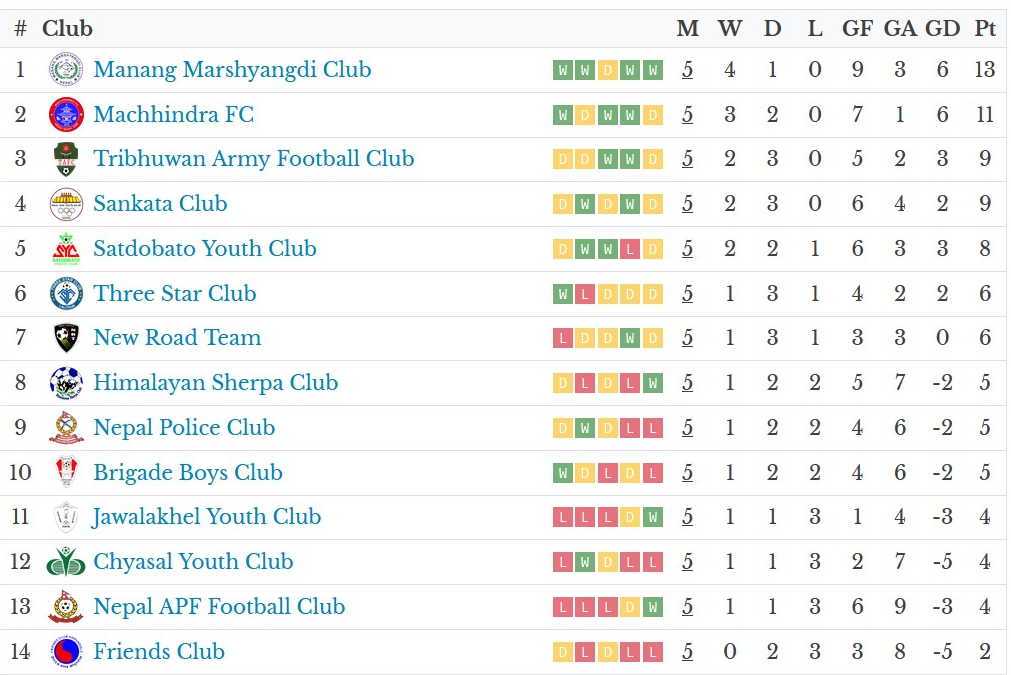This screenshot has width=1011, height=675.
Task: Click the Sankata Club crest icon
Action: [x=66, y=204]
